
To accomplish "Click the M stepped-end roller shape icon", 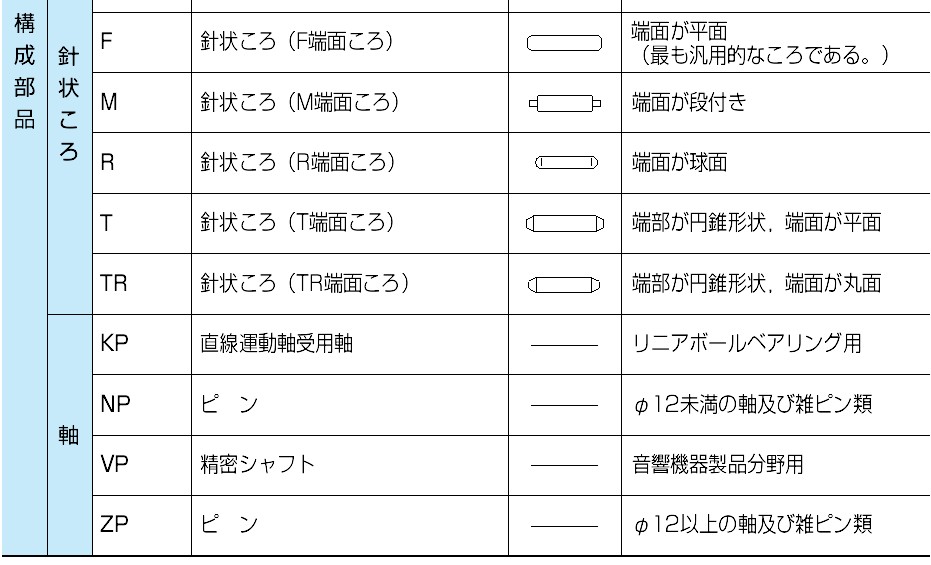I will [x=565, y=103].
